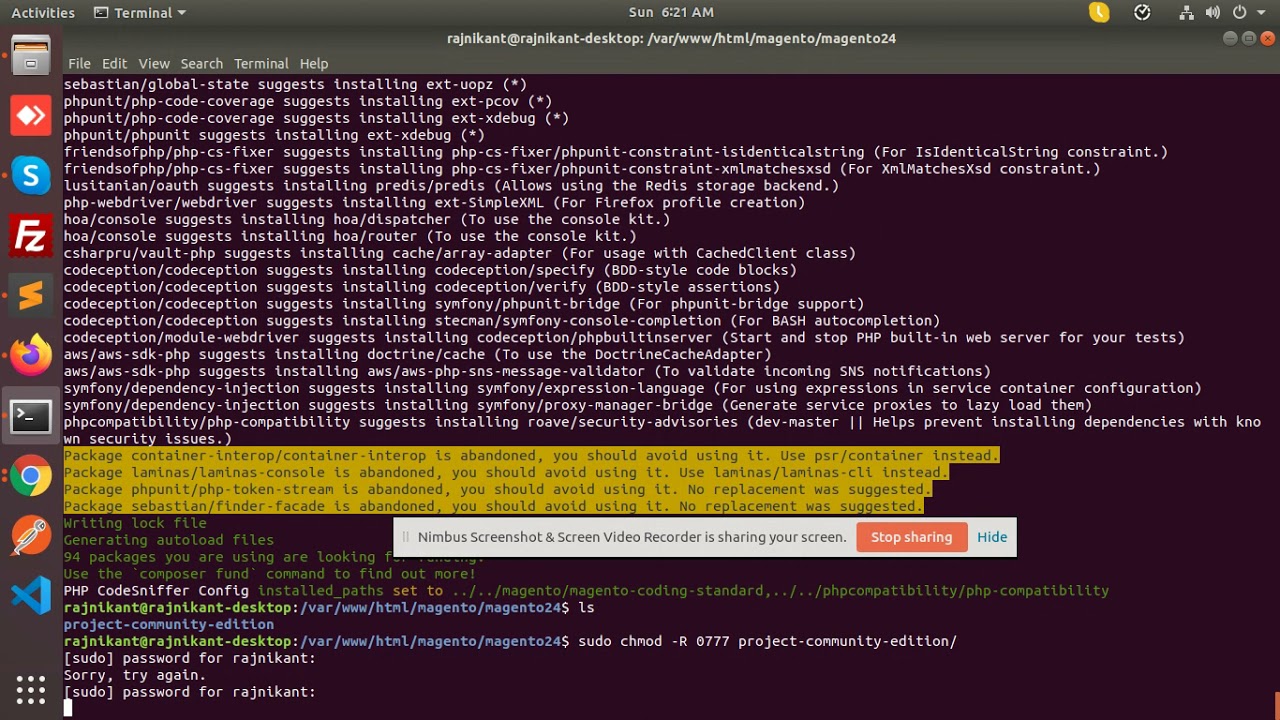The image size is (1280, 720).
Task: Expand the system menu arrow
Action: point(1261,13)
